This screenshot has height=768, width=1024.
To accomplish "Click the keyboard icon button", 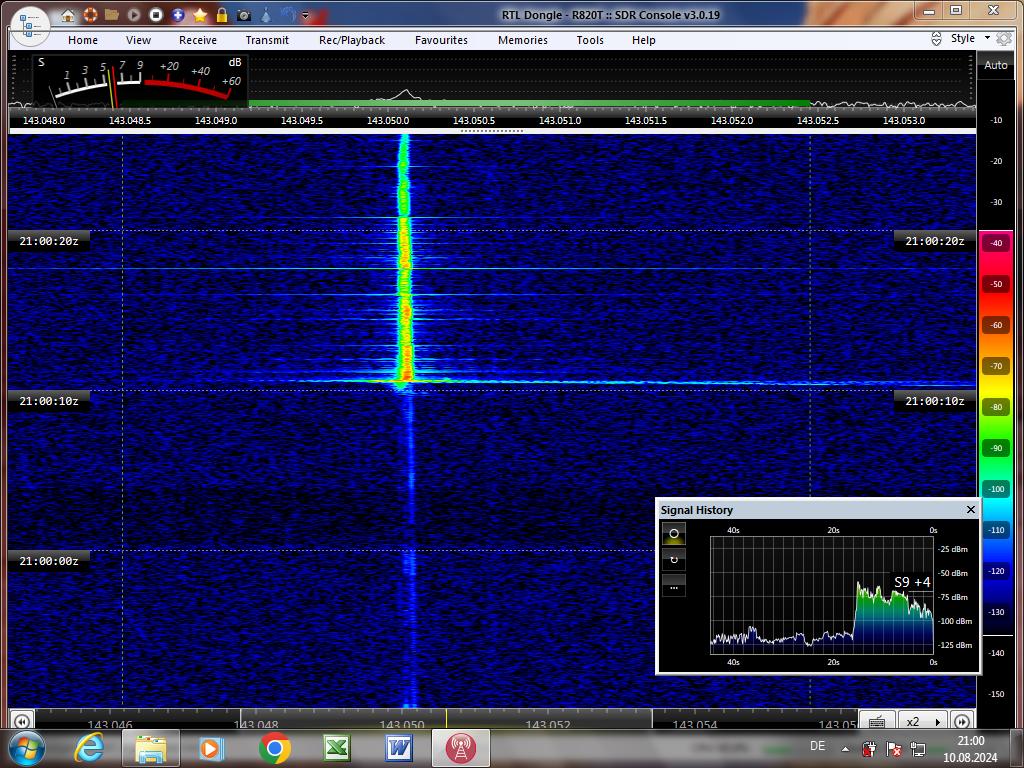I will click(x=877, y=721).
